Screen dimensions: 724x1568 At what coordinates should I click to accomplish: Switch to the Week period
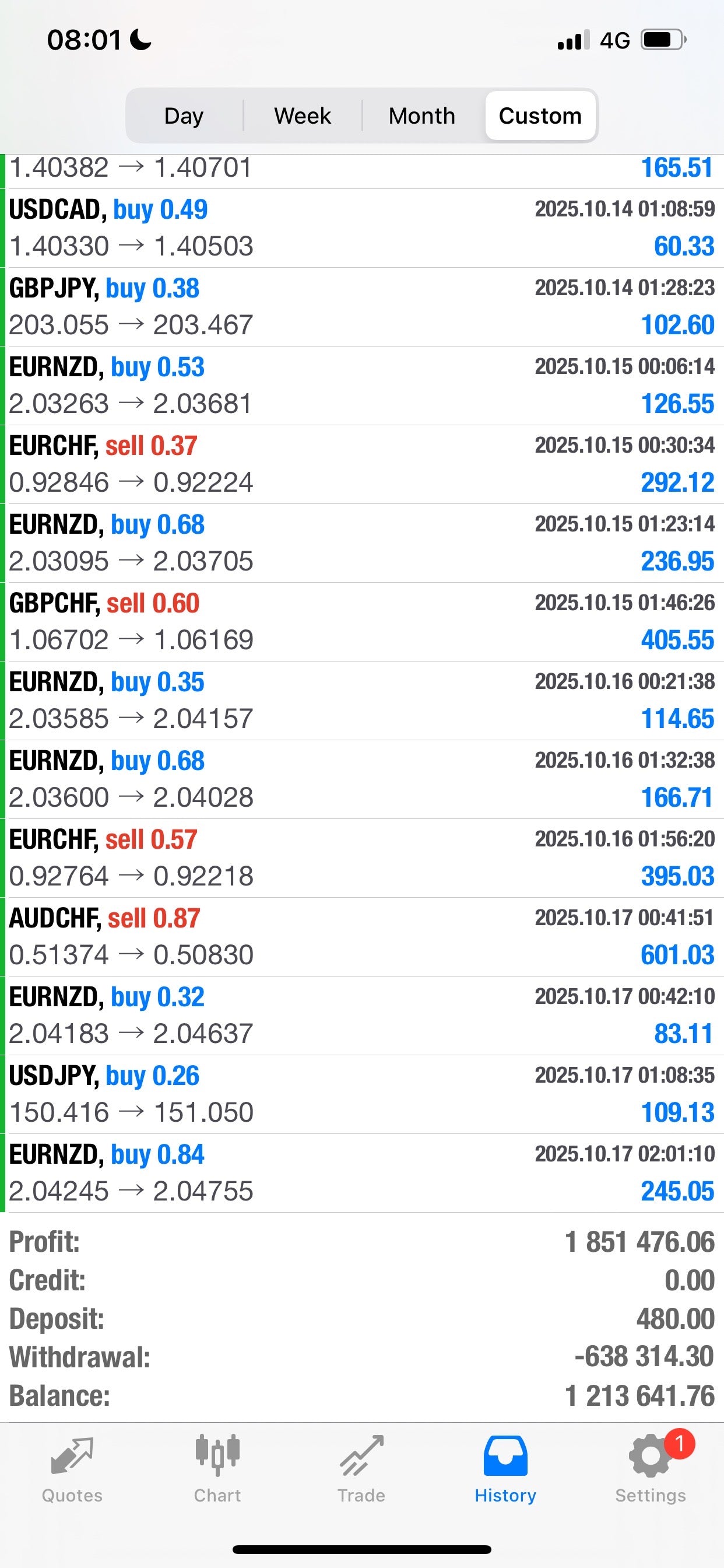303,116
